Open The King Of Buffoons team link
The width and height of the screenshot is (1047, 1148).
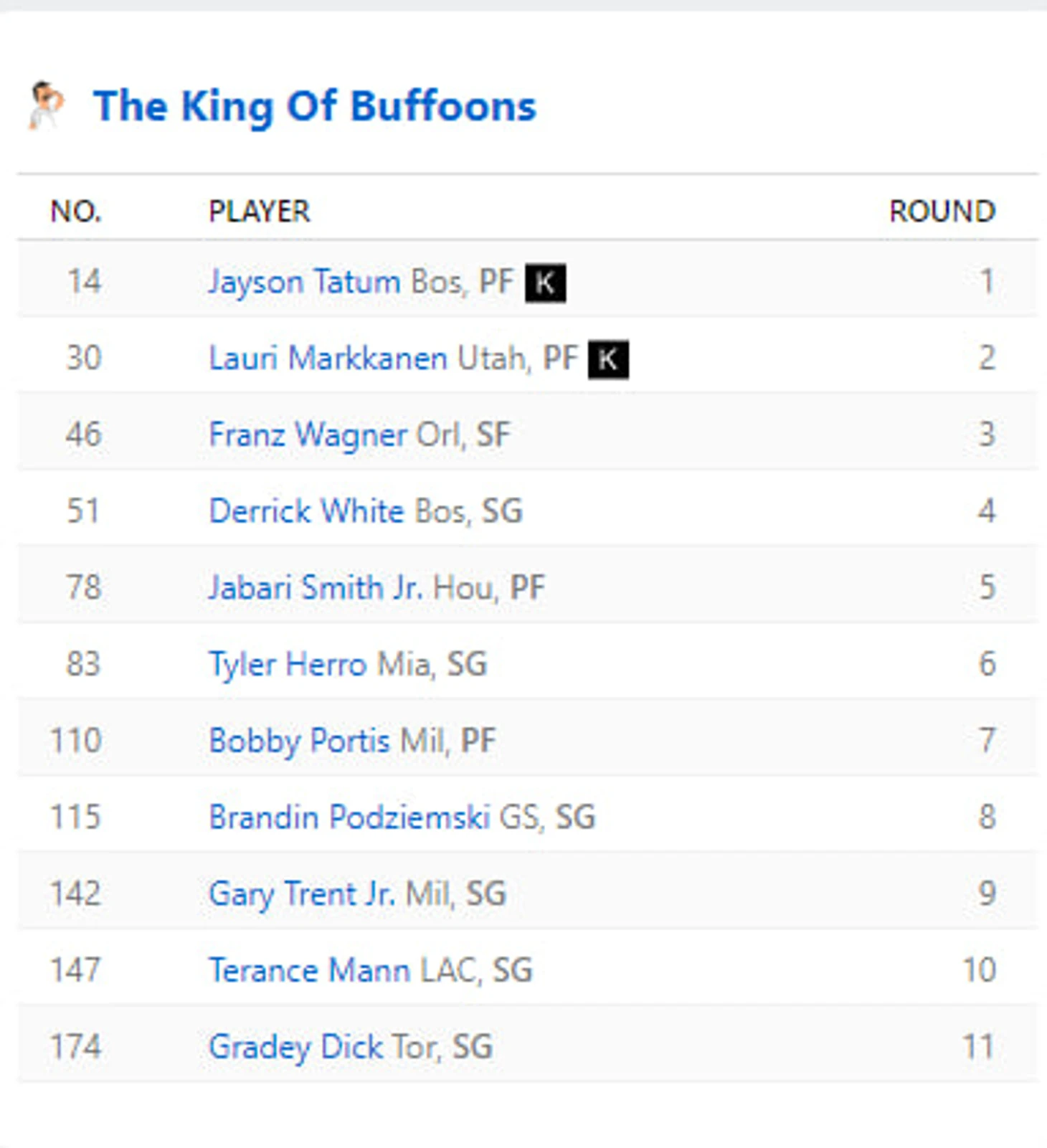coord(315,106)
